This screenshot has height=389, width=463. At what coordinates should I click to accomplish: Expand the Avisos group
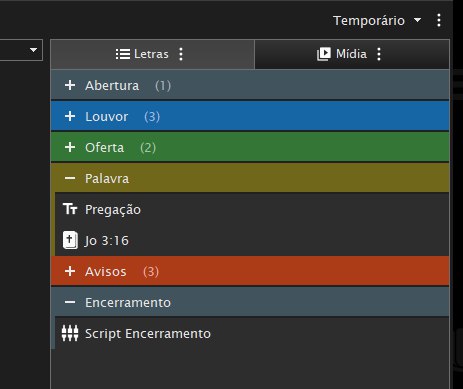coord(70,271)
